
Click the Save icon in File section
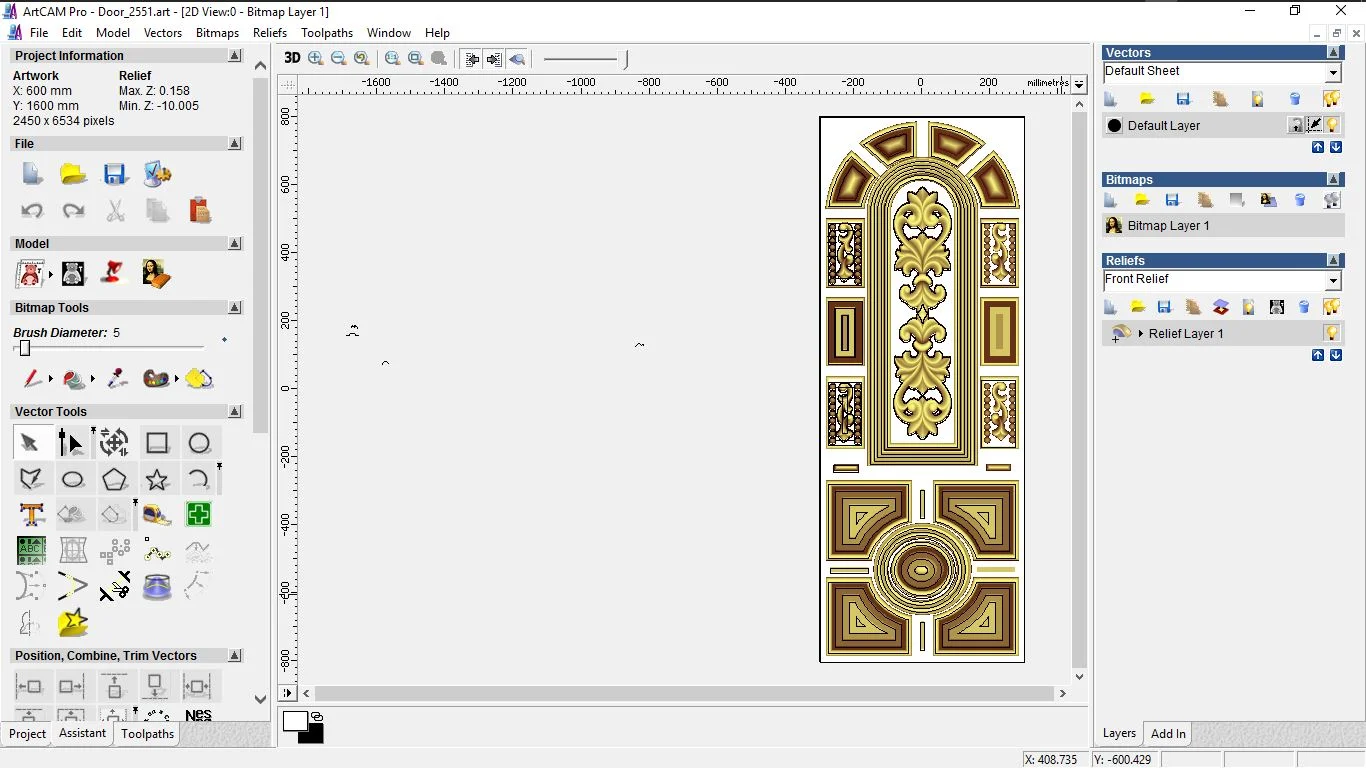[x=115, y=174]
